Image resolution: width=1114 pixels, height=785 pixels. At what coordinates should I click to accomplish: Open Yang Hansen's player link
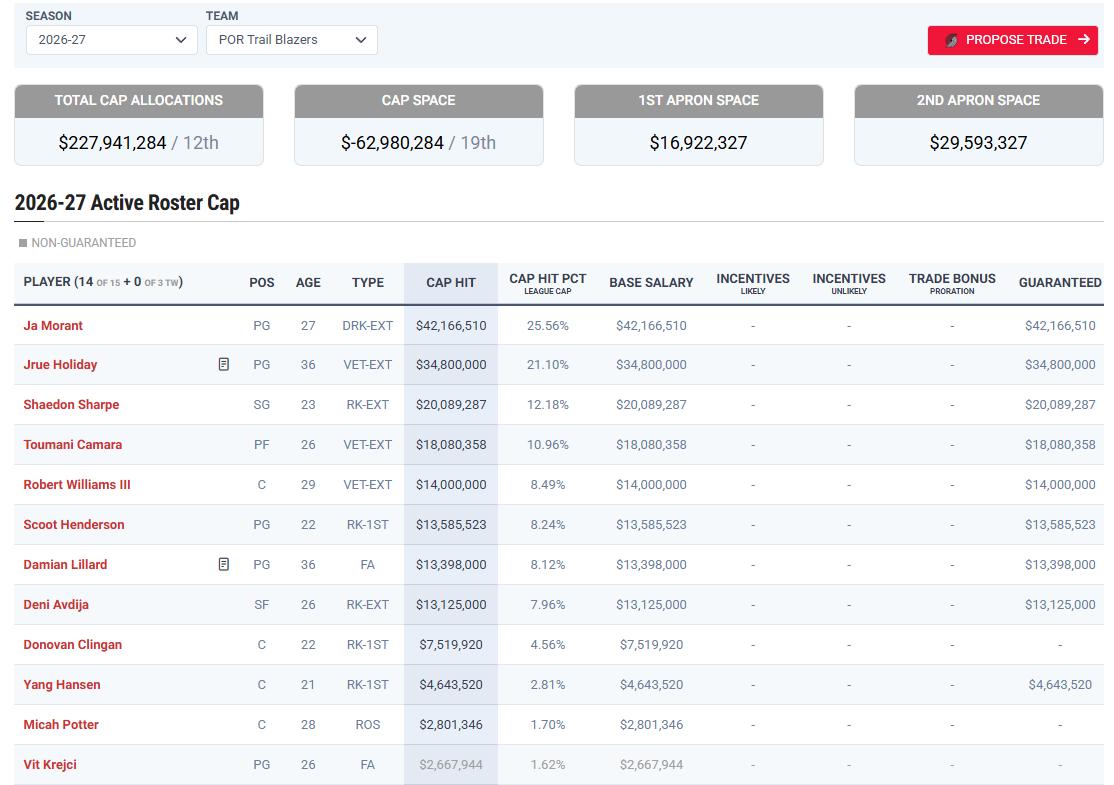[62, 685]
